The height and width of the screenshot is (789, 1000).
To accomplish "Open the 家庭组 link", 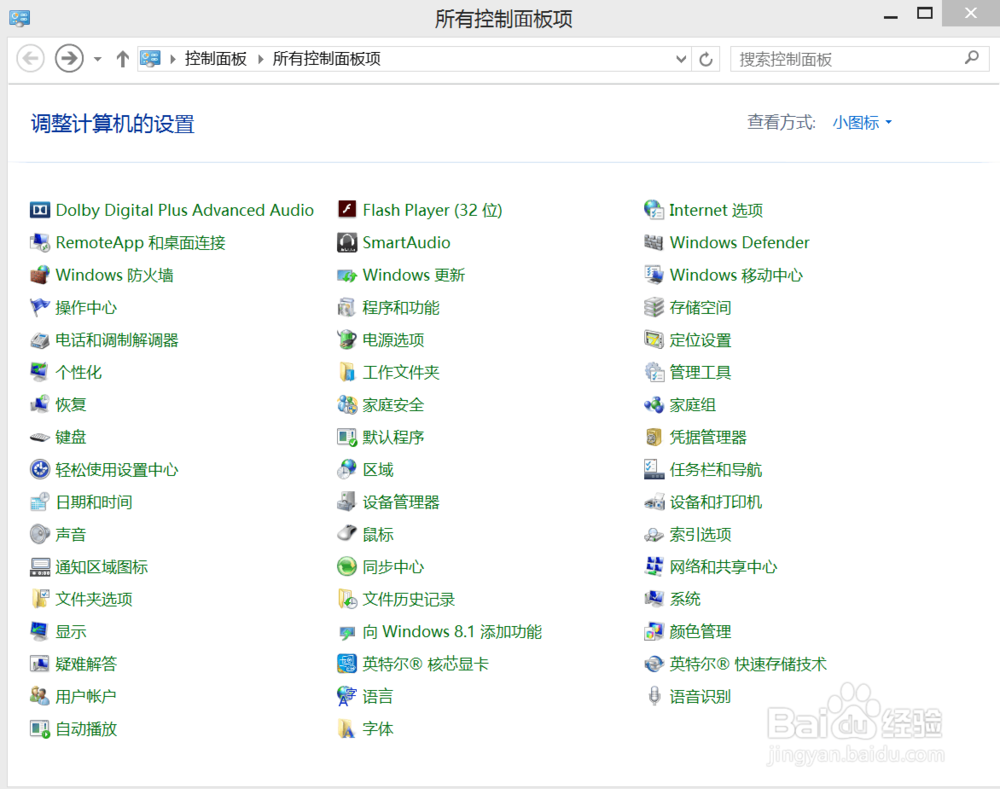I will pos(692,404).
